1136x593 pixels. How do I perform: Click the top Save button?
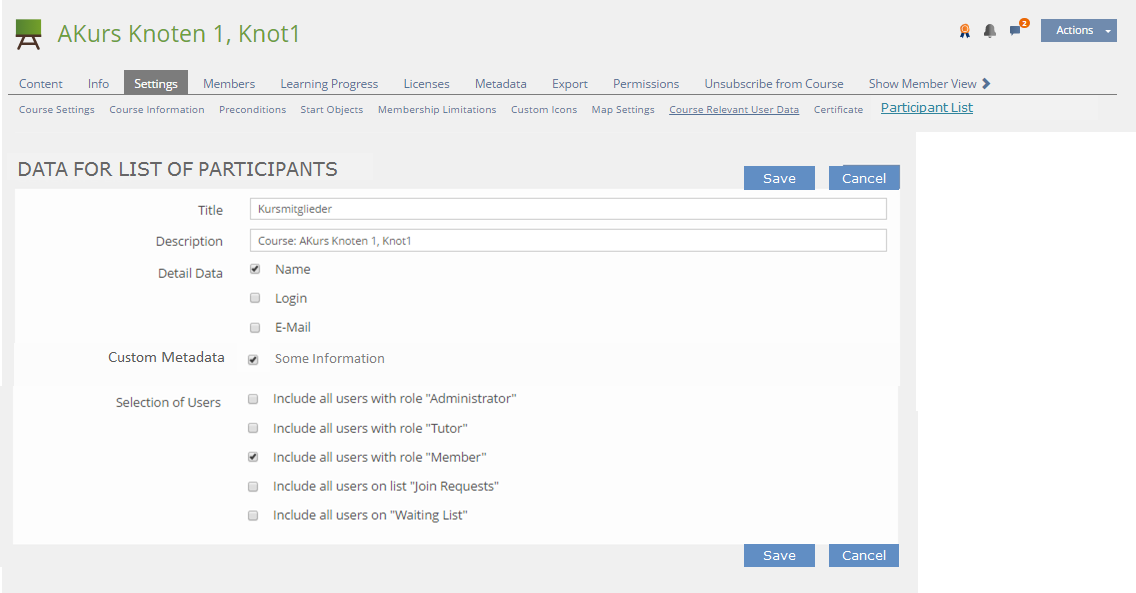(779, 178)
